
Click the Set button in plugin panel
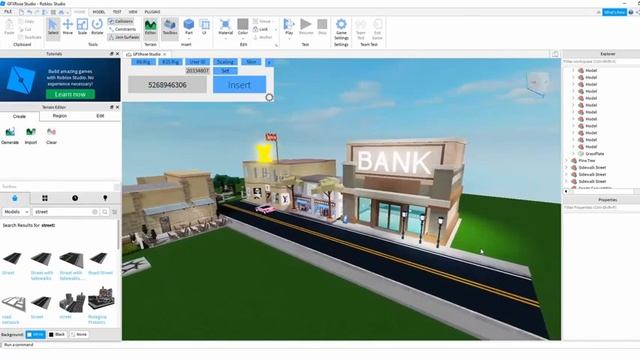click(x=225, y=71)
